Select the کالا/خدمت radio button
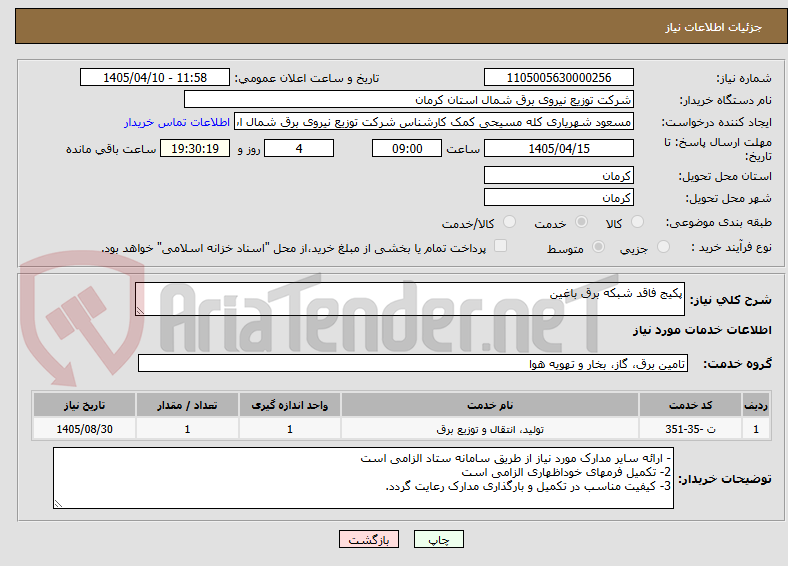788x566 pixels. 510,222
